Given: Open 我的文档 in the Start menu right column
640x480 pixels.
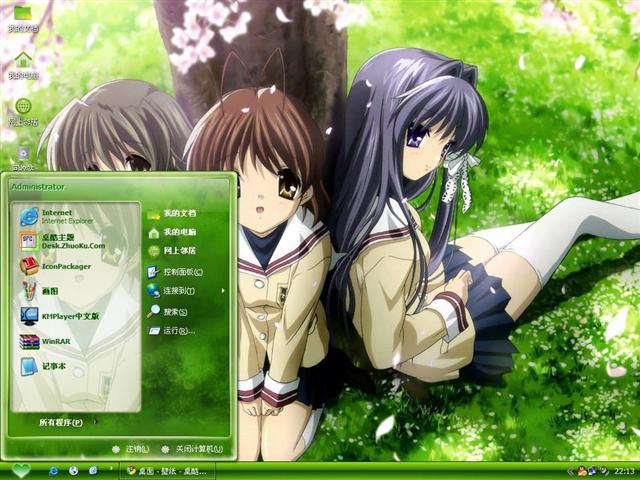Looking at the screenshot, I should (x=171, y=213).
